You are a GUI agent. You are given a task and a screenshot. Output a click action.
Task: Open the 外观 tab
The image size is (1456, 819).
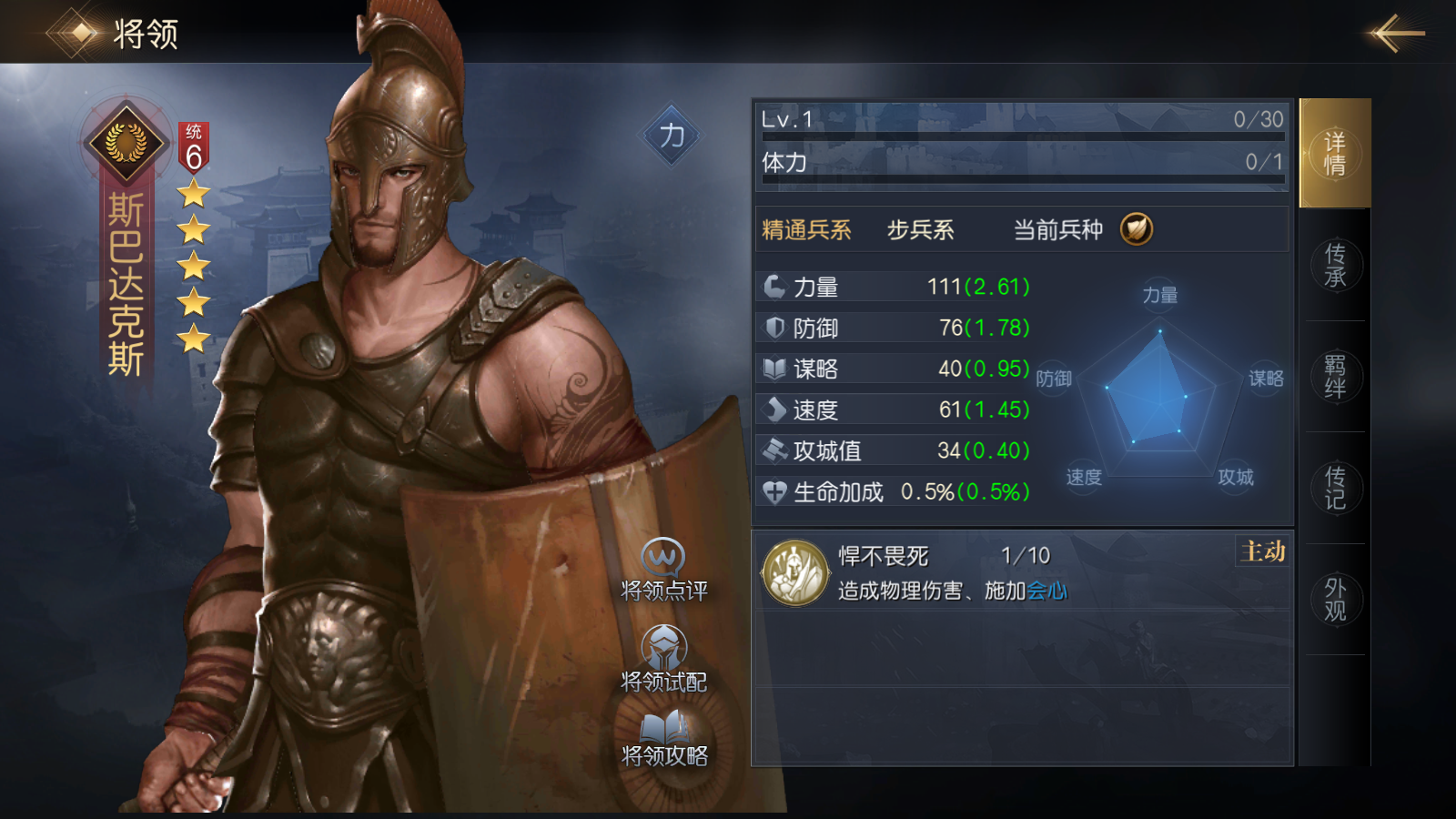tap(1335, 600)
